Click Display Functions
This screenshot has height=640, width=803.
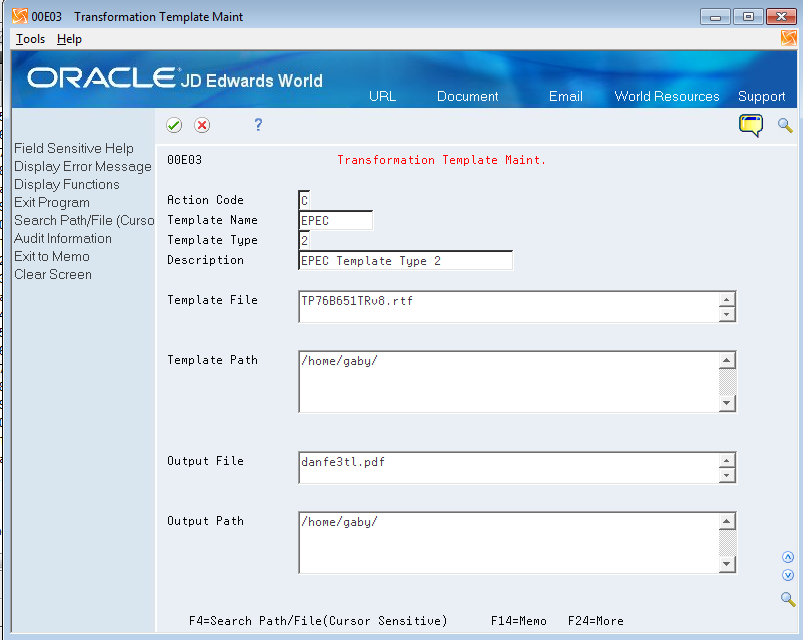pos(67,184)
